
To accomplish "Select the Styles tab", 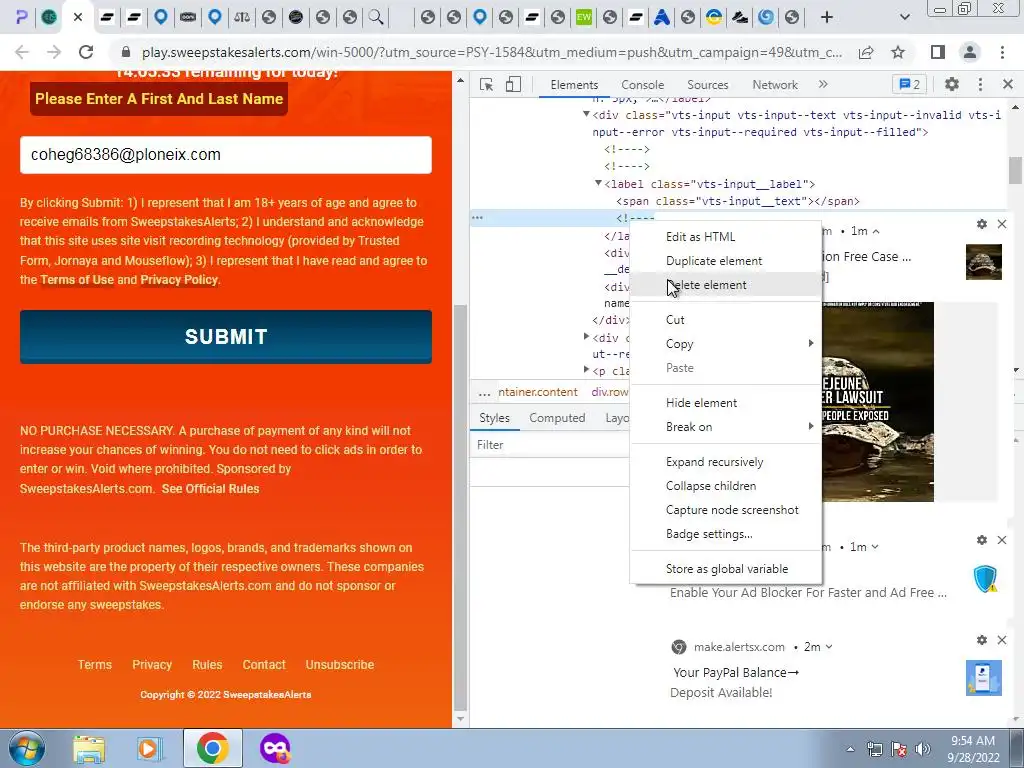I will 494,418.
